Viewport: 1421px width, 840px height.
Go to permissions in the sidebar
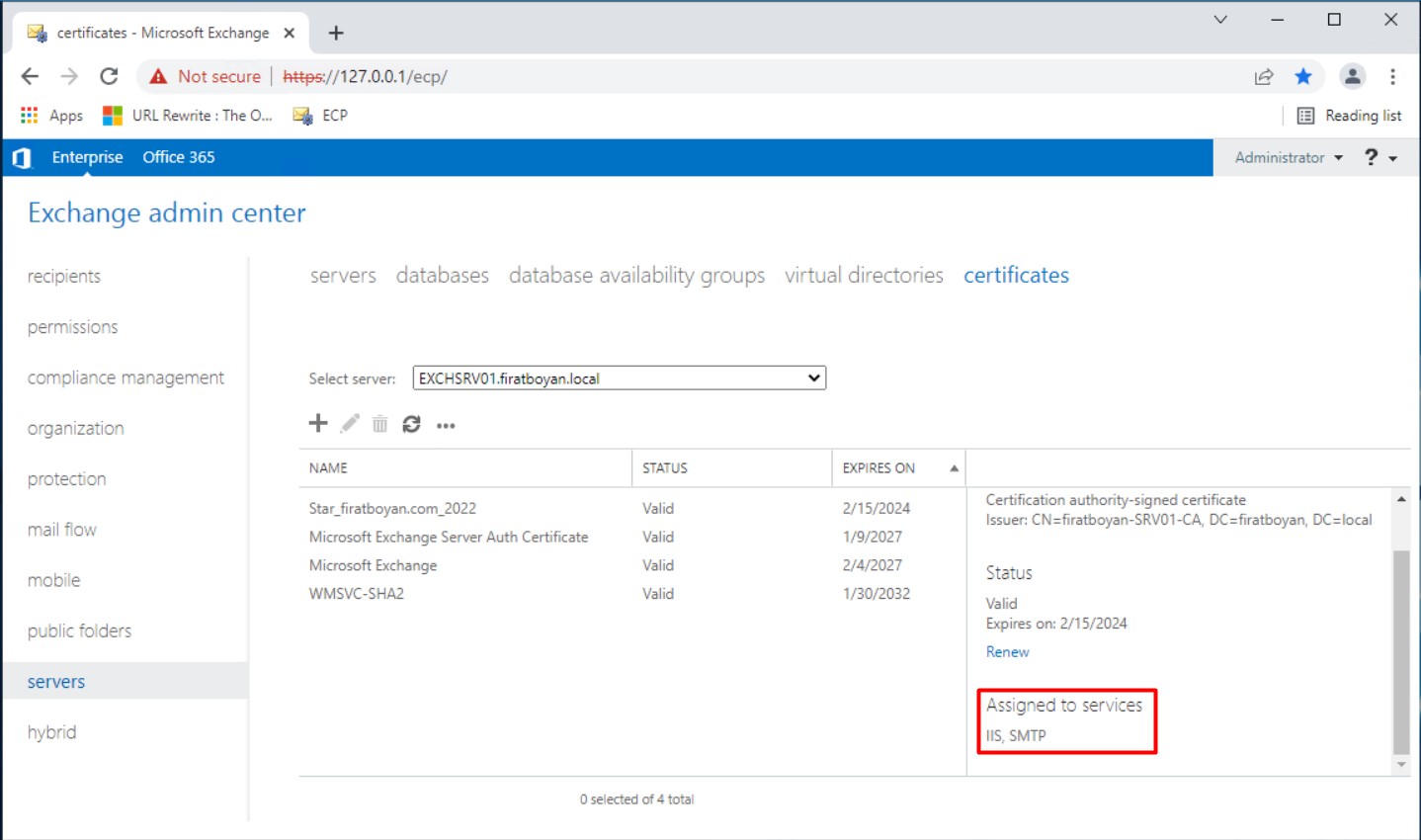click(72, 327)
